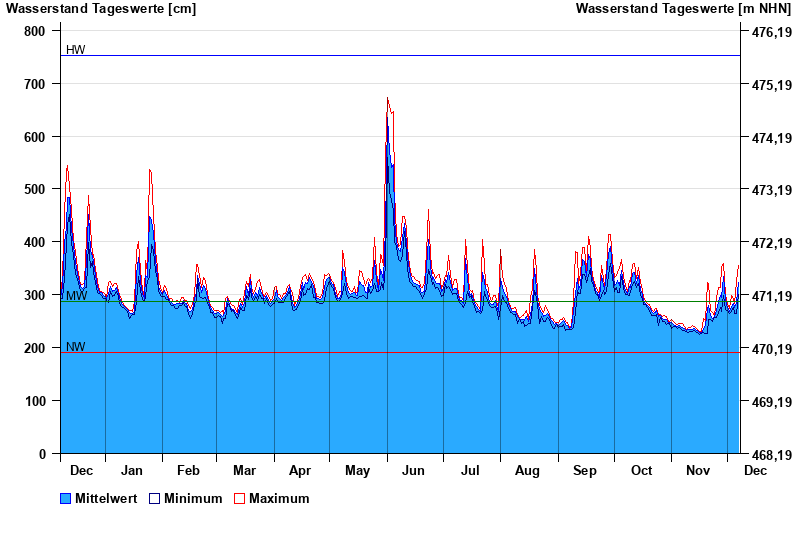Click the 800 value on left axis
Screen dimensions: 800x550
[x=35, y=31]
